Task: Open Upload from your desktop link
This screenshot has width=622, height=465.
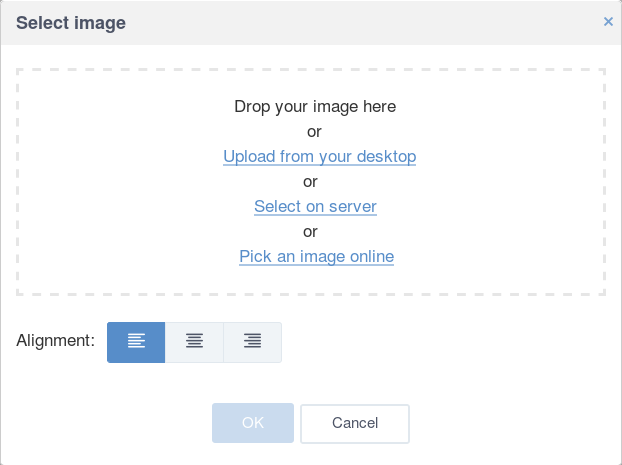Action: coord(319,156)
